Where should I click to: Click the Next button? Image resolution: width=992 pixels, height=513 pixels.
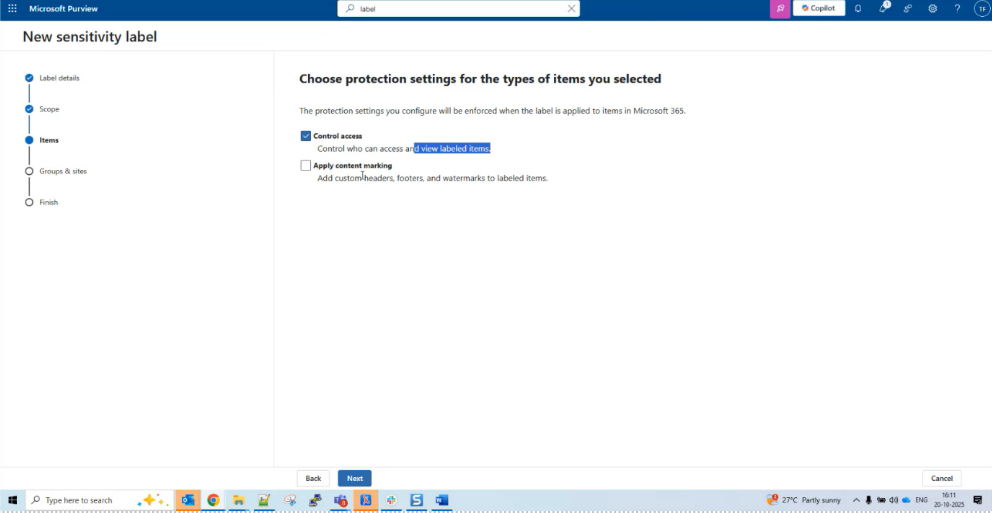click(354, 478)
